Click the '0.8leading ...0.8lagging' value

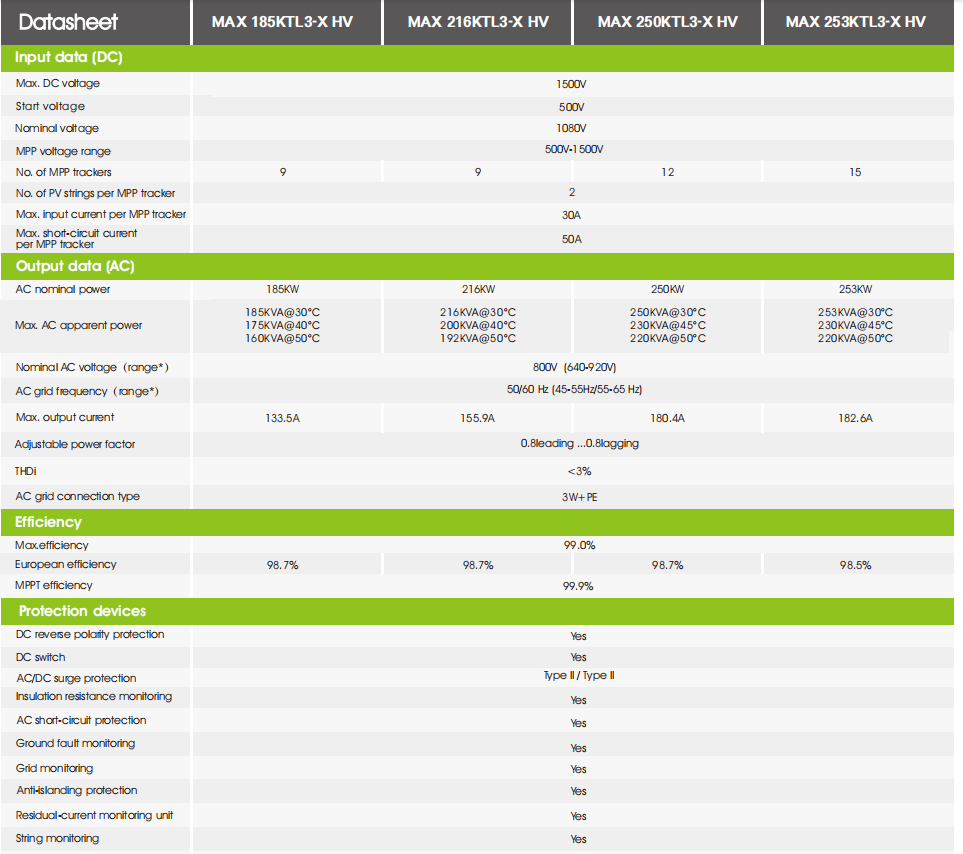click(x=580, y=443)
